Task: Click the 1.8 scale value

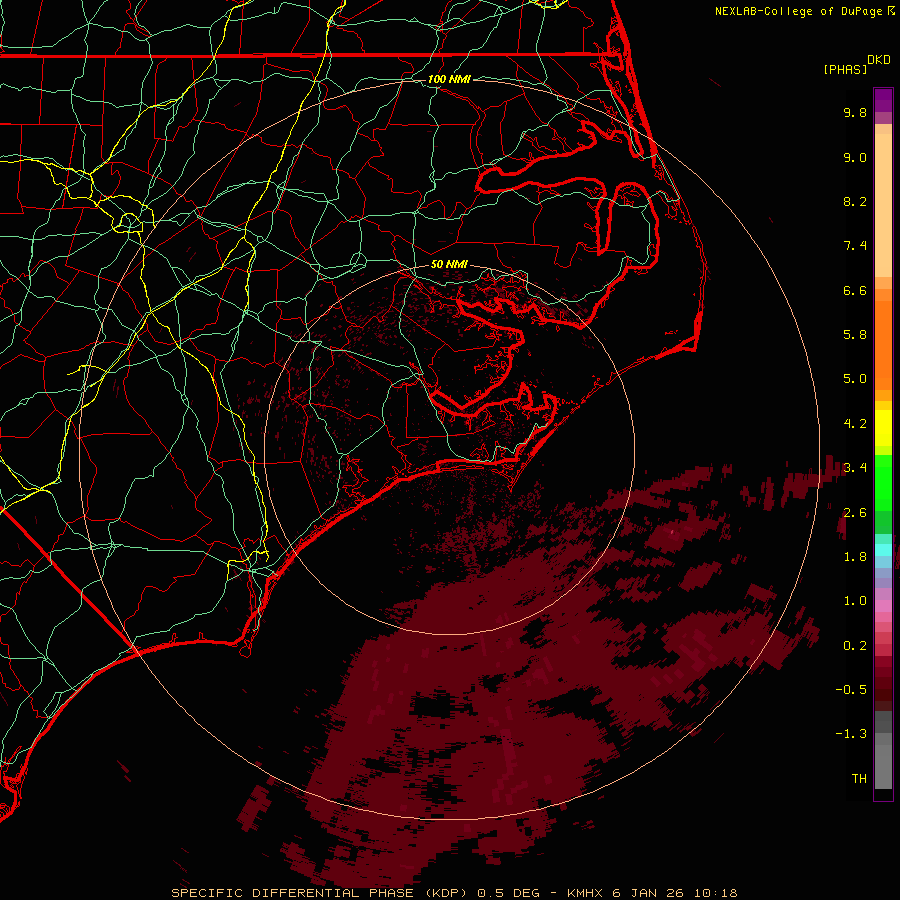Action: pos(855,557)
